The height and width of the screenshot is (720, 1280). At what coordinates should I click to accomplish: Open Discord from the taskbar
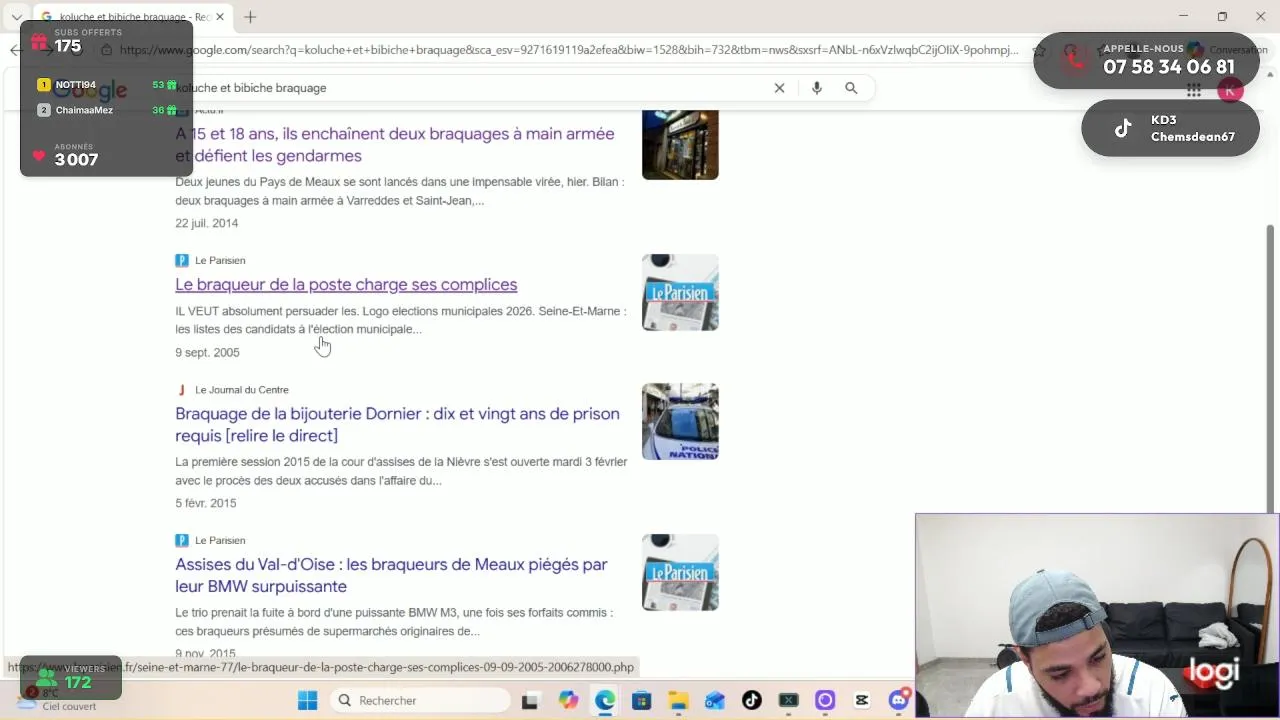point(898,700)
